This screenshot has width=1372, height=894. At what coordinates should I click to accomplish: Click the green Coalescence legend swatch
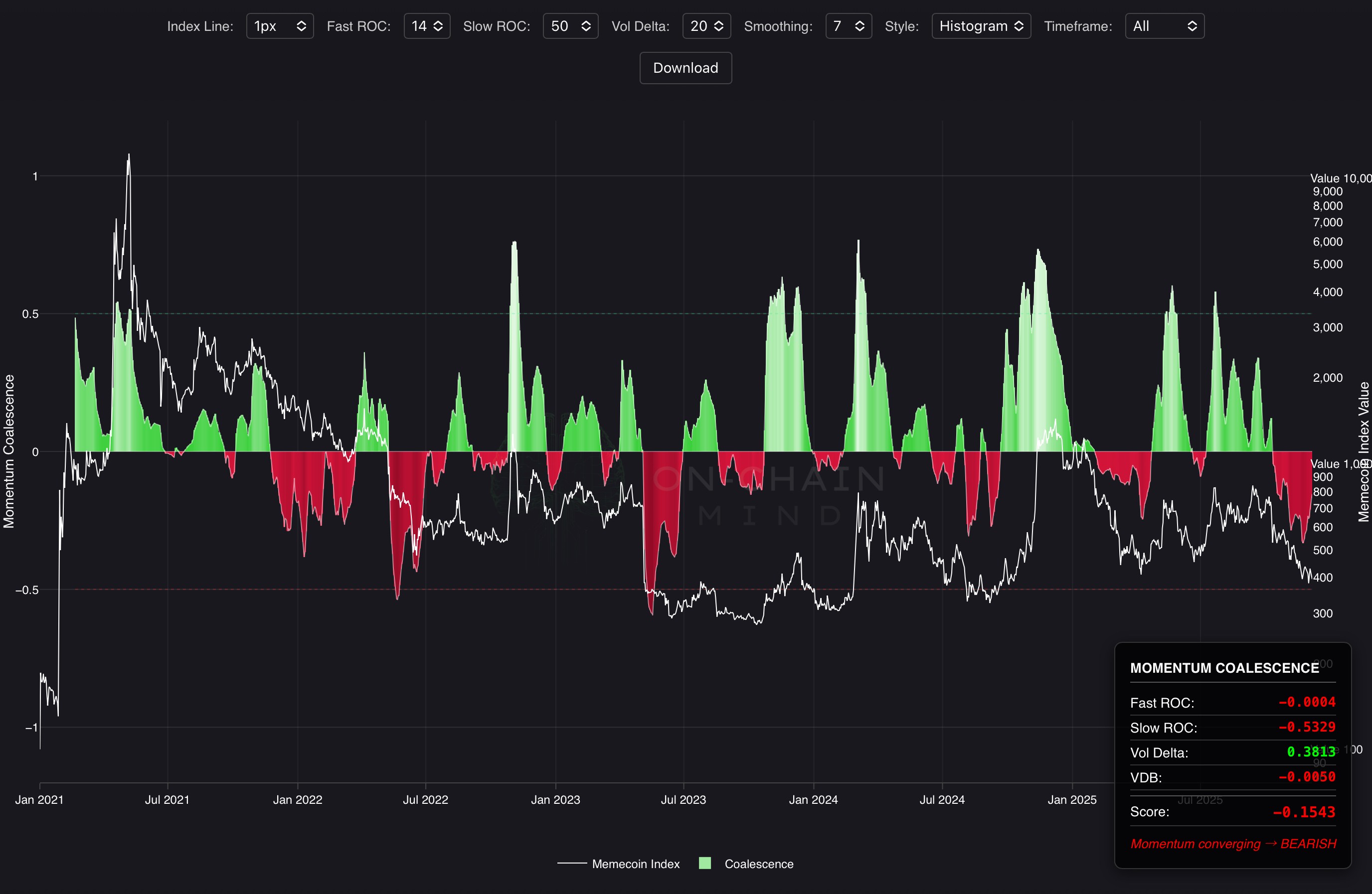704,864
